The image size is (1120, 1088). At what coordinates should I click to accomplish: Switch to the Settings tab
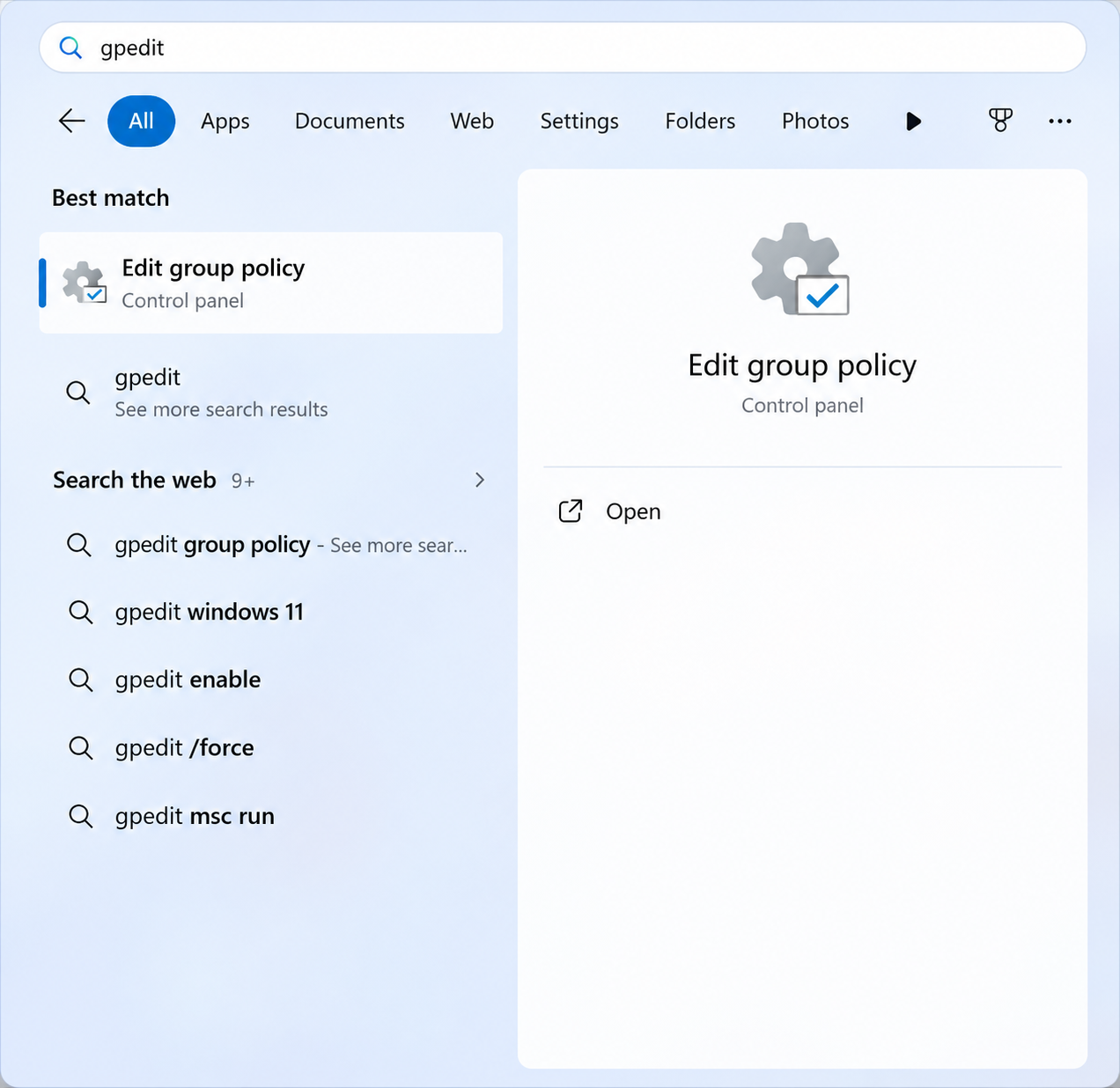[579, 121]
